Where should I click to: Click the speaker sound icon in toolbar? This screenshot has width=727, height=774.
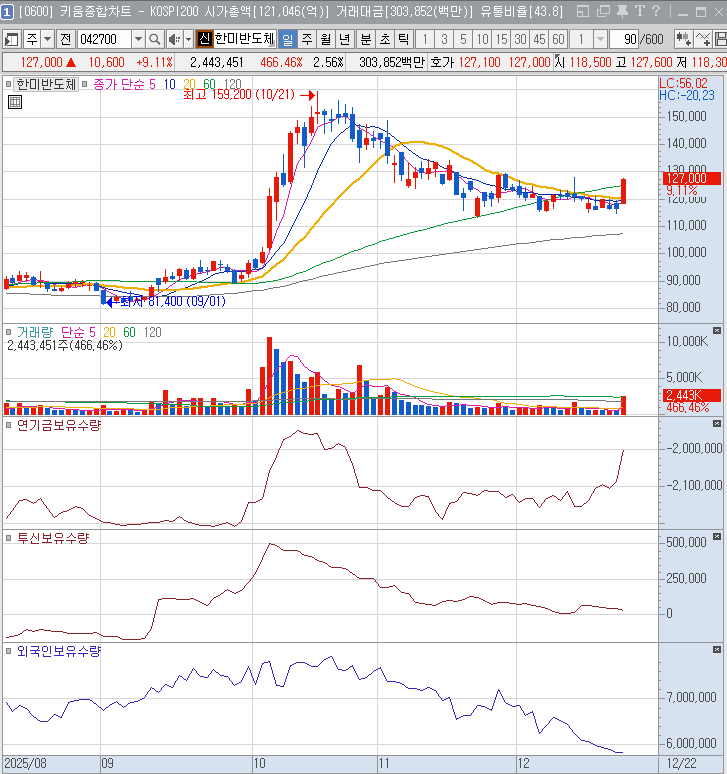point(173,39)
